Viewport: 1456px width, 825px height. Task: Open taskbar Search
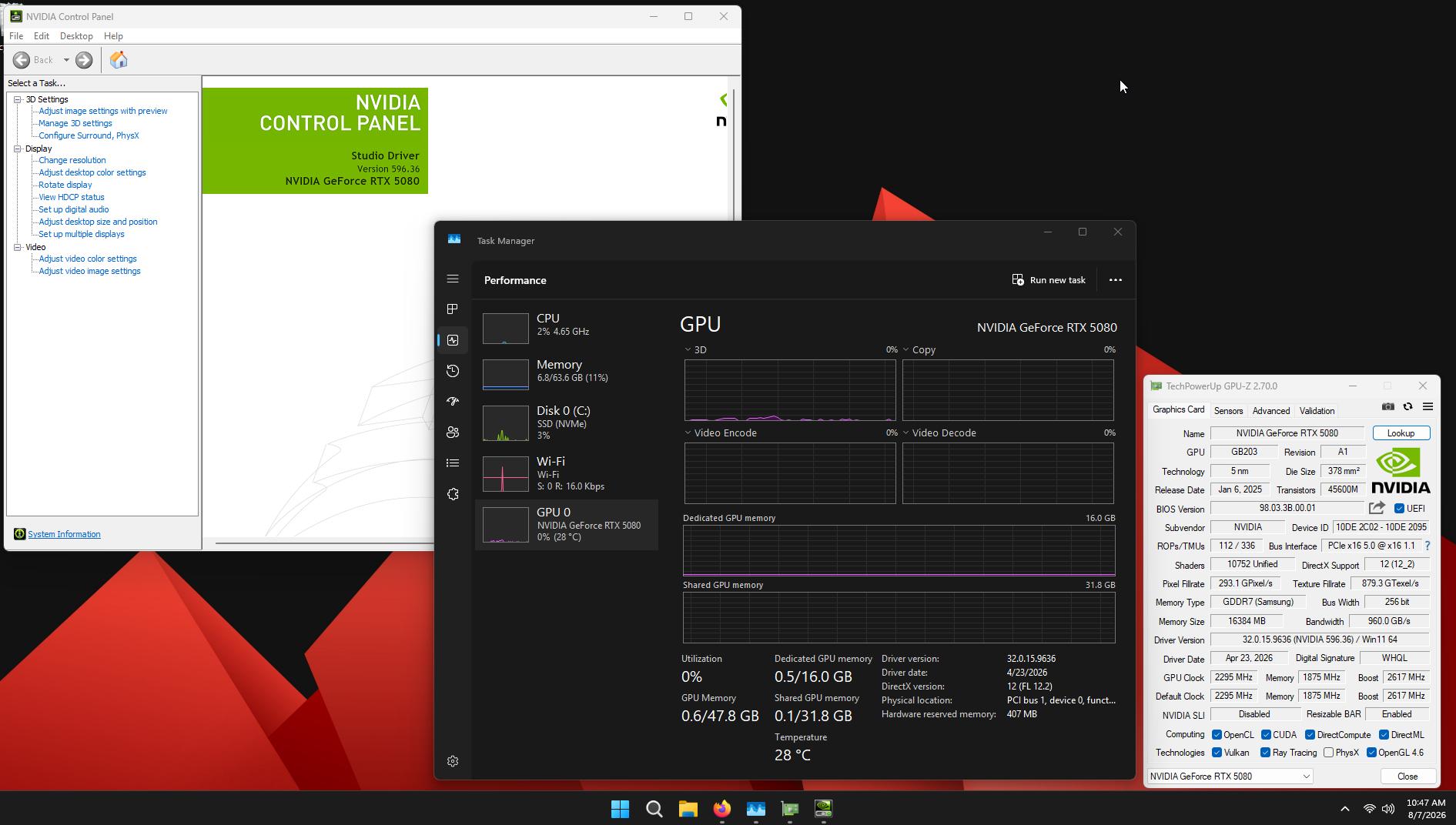pyautogui.click(x=654, y=809)
